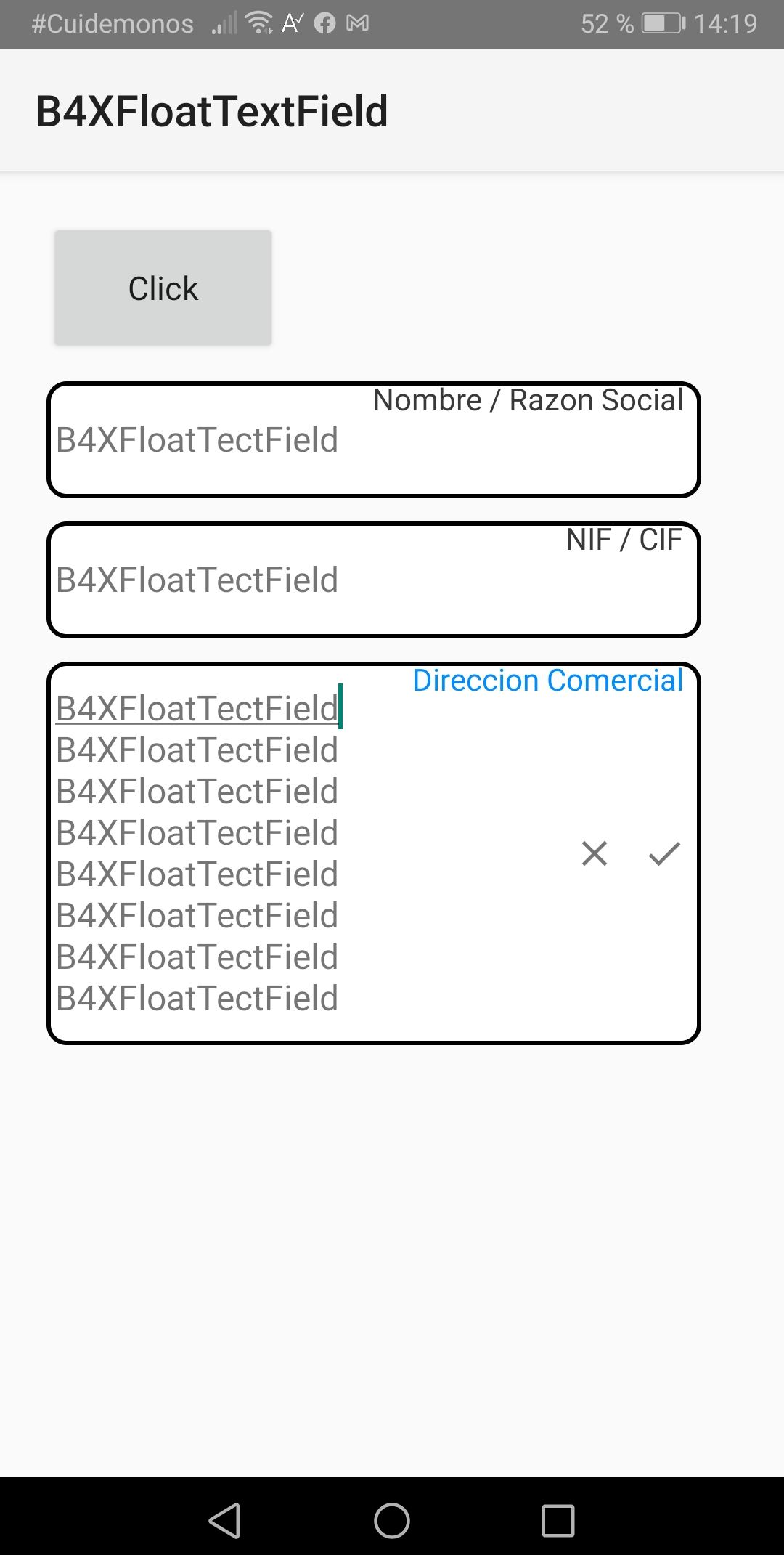Tap the #Cuidemonos carrier text in status bar
Screen dimensions: 784x1555
pyautogui.click(x=113, y=23)
